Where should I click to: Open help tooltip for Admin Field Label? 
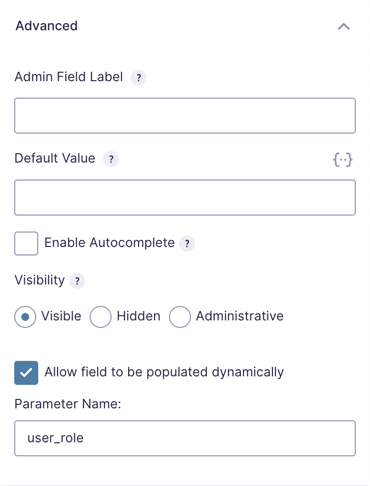(139, 78)
